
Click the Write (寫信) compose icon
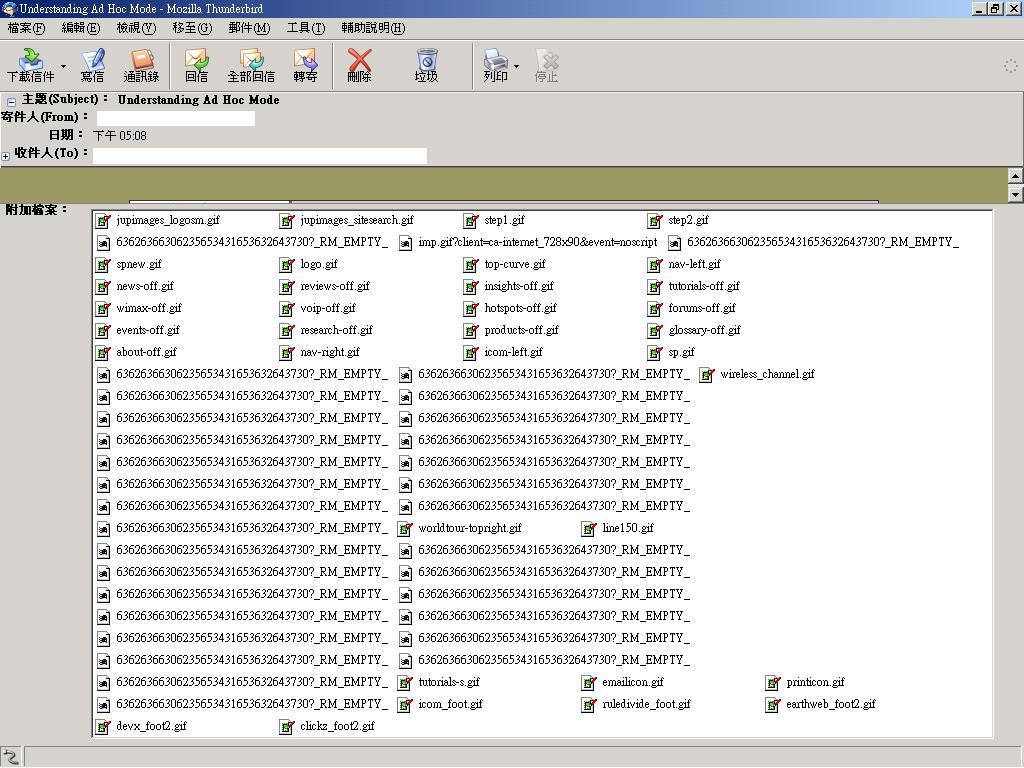point(92,61)
